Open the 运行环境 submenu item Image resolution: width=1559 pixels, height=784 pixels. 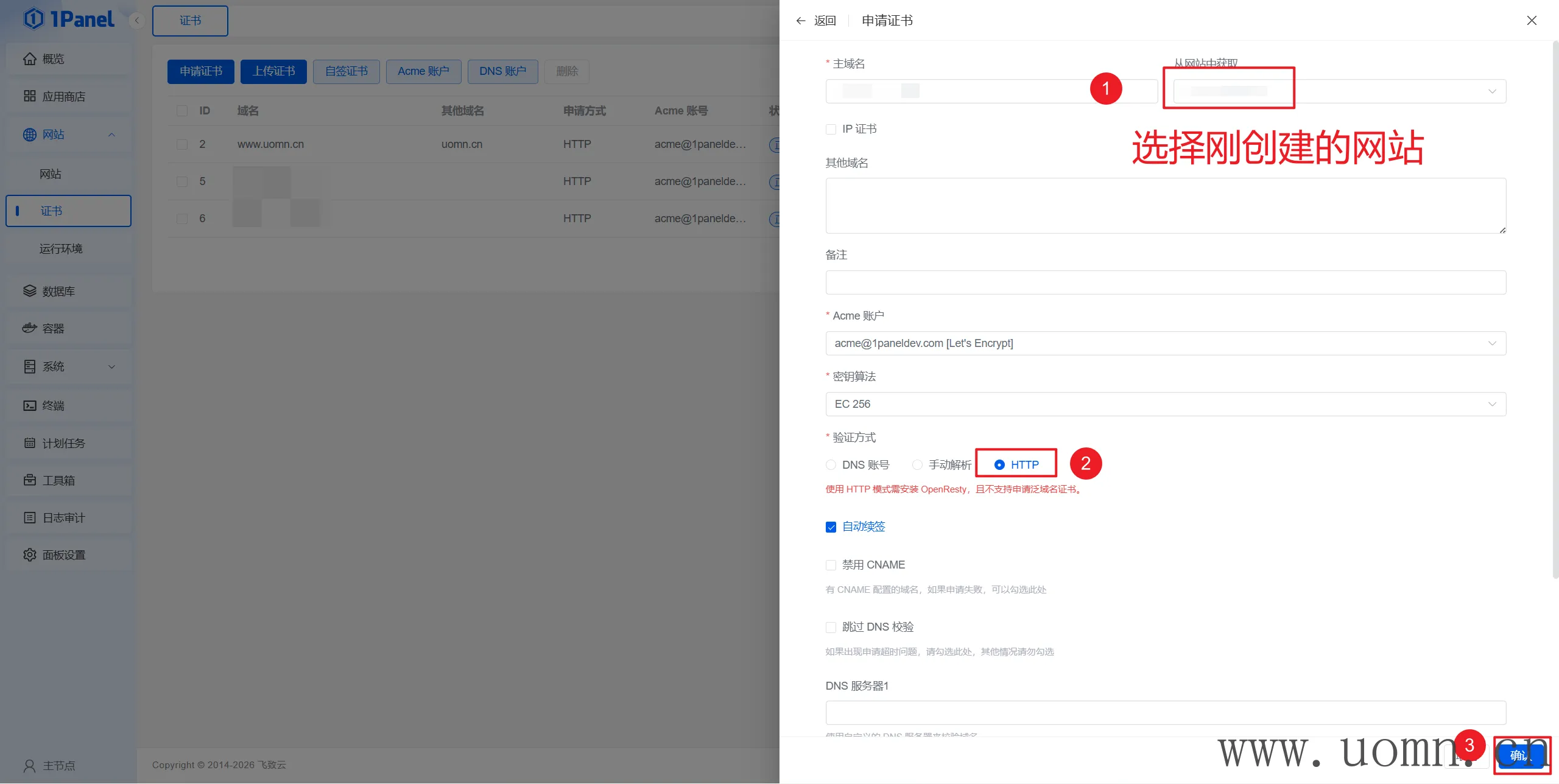click(x=61, y=249)
